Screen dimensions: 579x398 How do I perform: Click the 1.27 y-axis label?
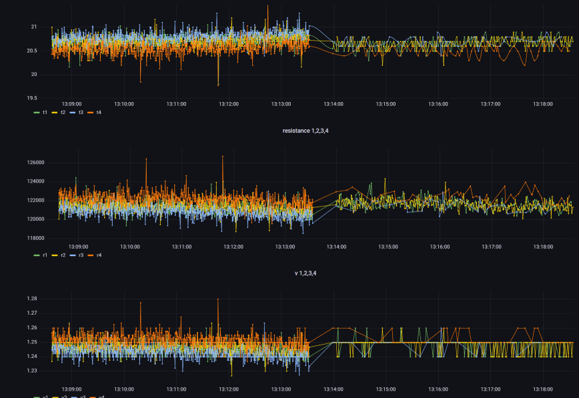[x=32, y=313]
